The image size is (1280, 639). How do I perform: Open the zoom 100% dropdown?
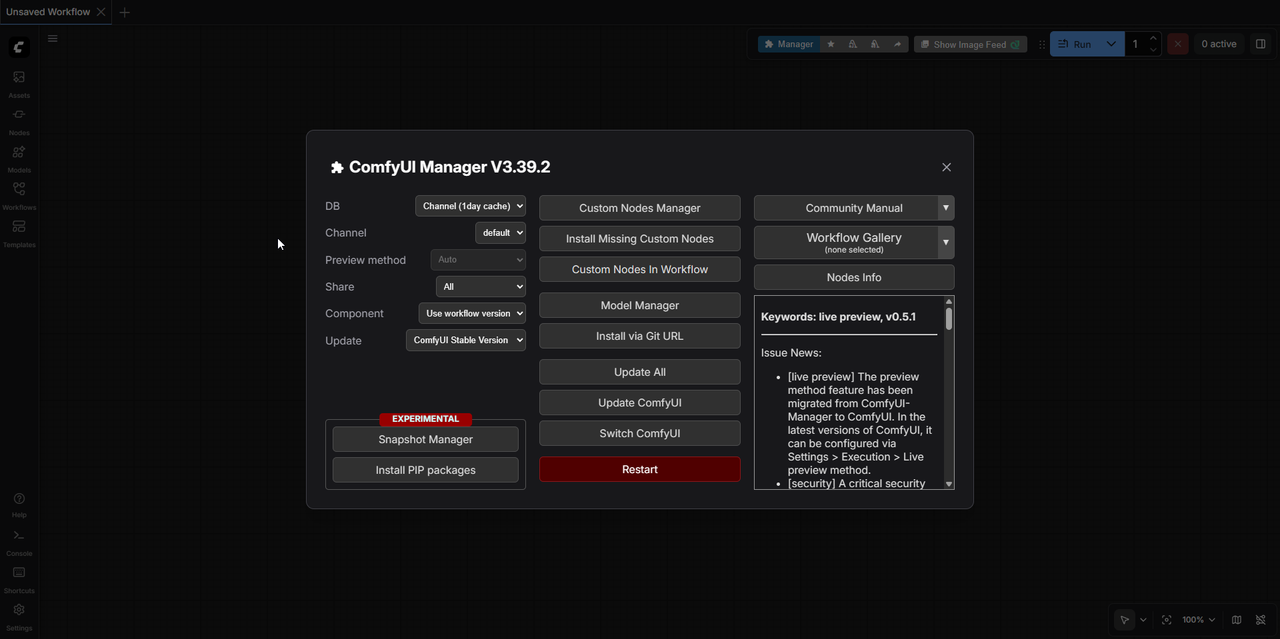(1198, 620)
